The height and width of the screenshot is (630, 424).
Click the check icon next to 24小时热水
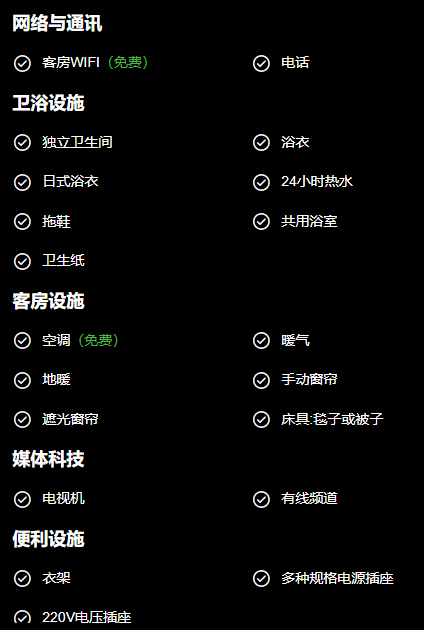pos(261,182)
